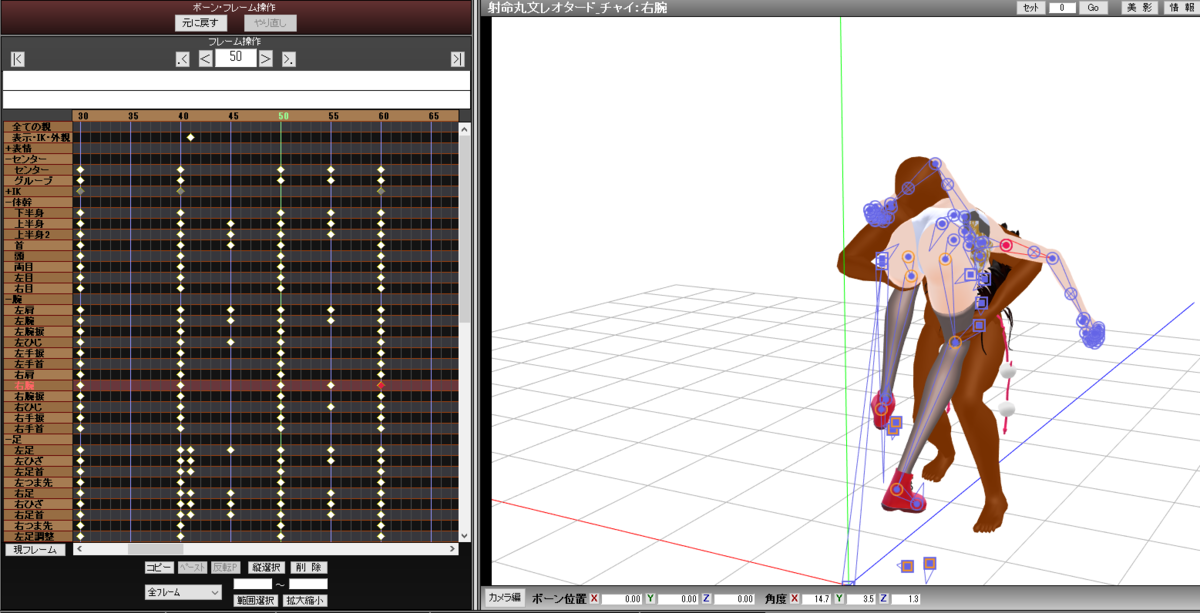The height and width of the screenshot is (613, 1200).
Task: Collapse the −センター group
Action: pos(37,159)
